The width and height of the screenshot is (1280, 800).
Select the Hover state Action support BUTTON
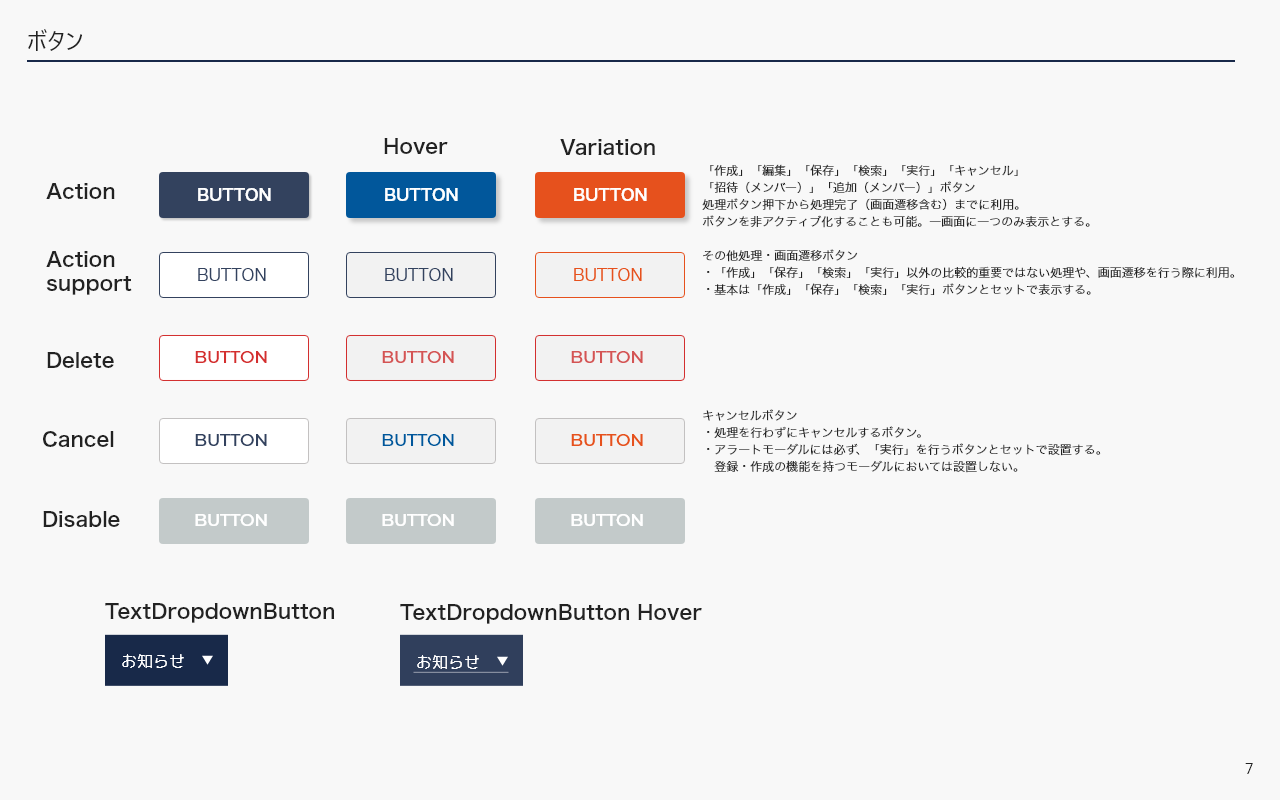tap(421, 275)
